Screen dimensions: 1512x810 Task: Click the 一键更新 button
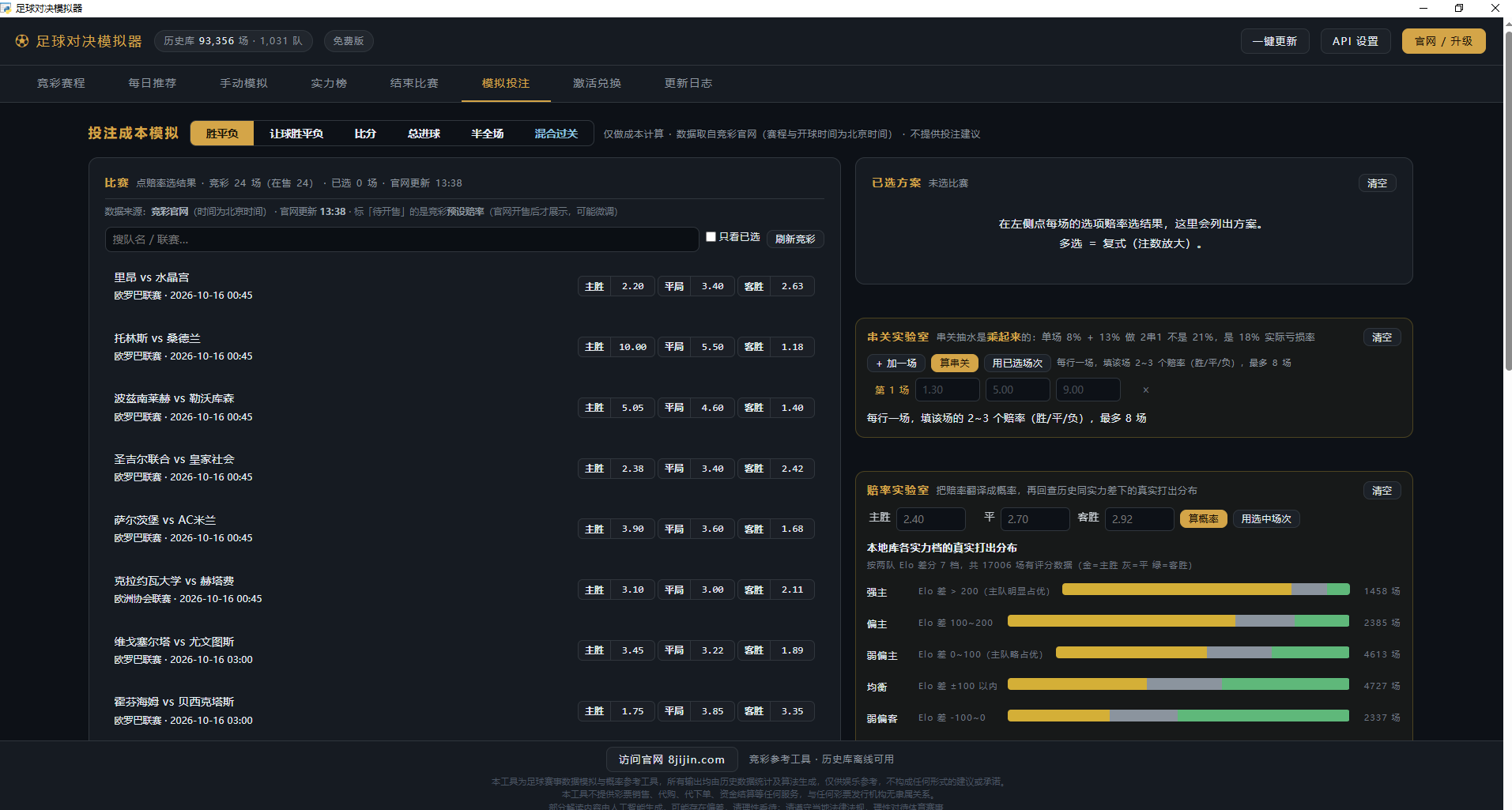point(1275,41)
